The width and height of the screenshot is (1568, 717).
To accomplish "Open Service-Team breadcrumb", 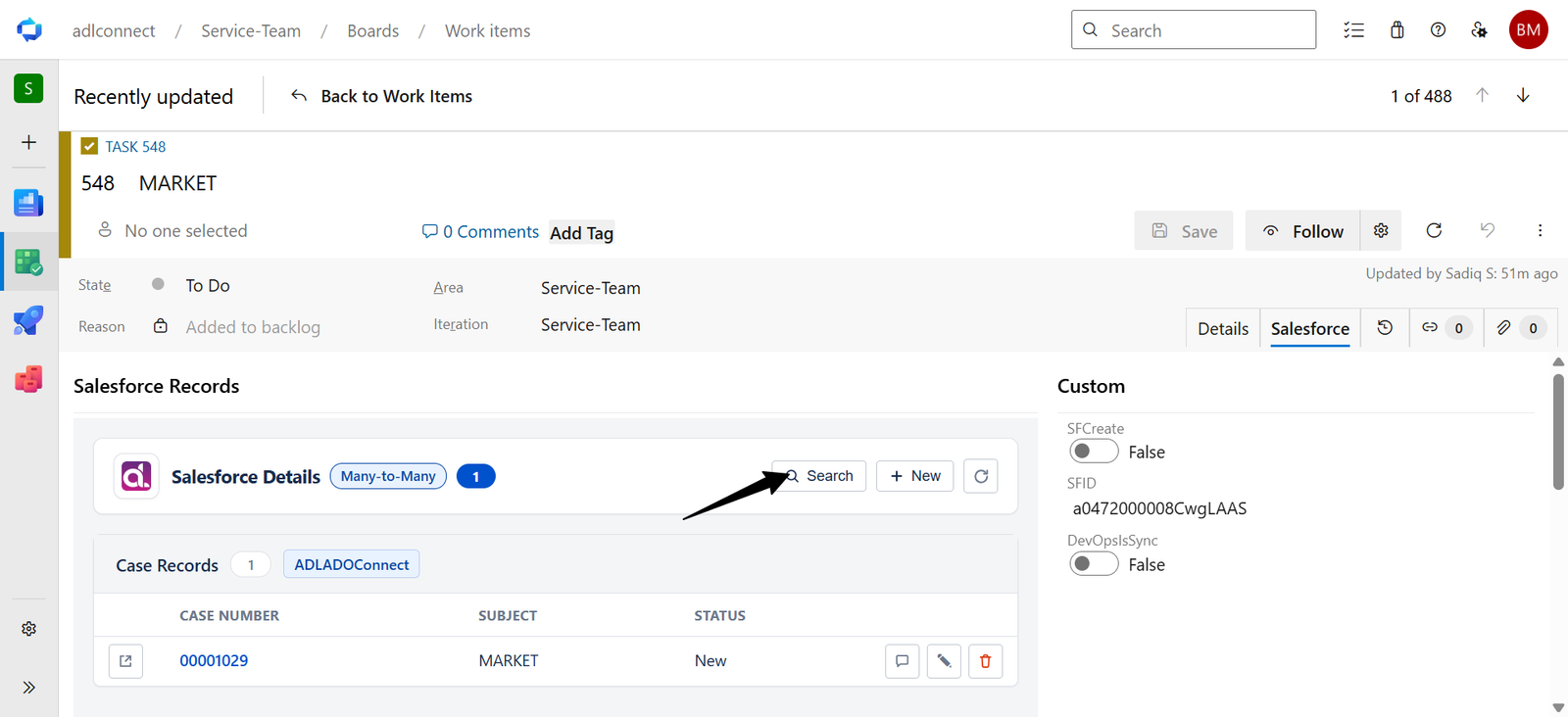I will click(251, 30).
